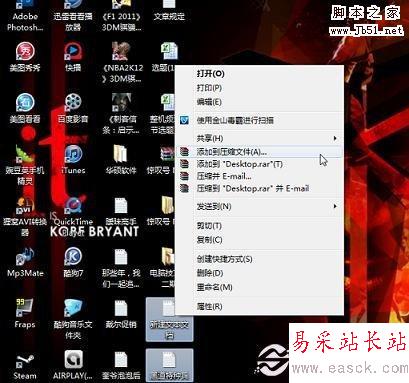Choose 编辑(E) in the context menu
409x383 pixels.
(259, 102)
